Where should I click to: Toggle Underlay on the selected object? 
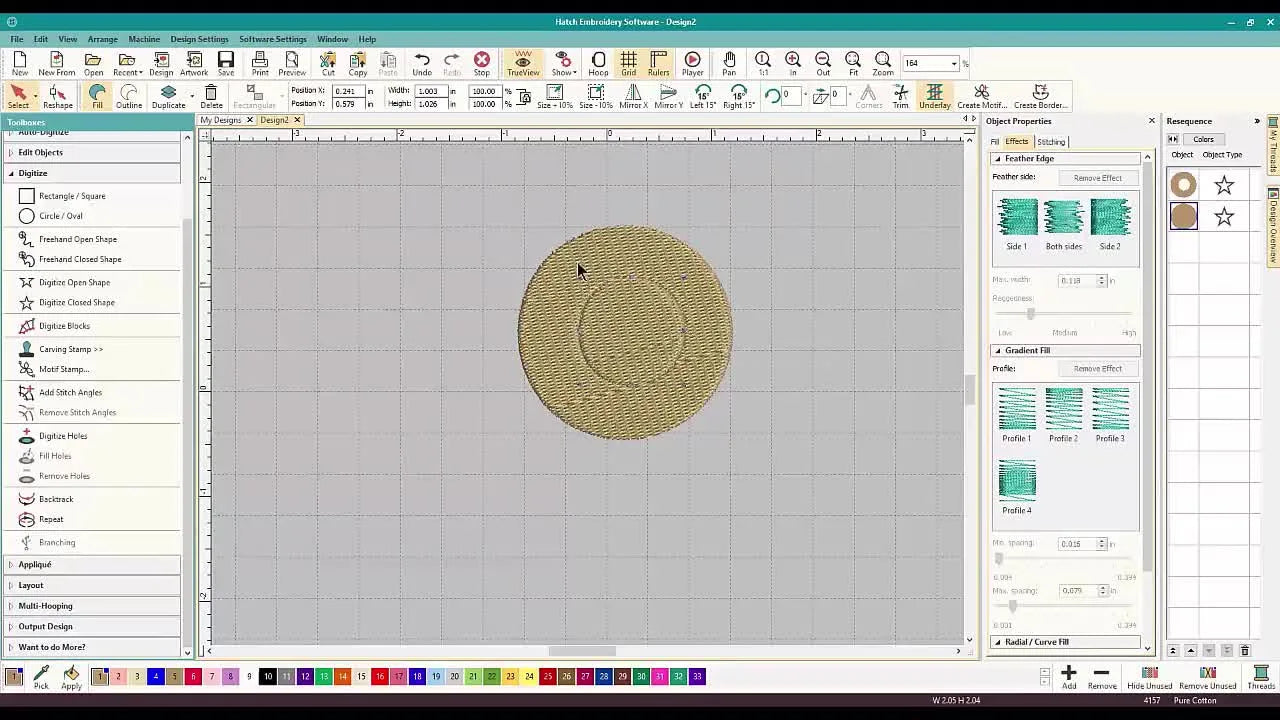click(x=934, y=95)
